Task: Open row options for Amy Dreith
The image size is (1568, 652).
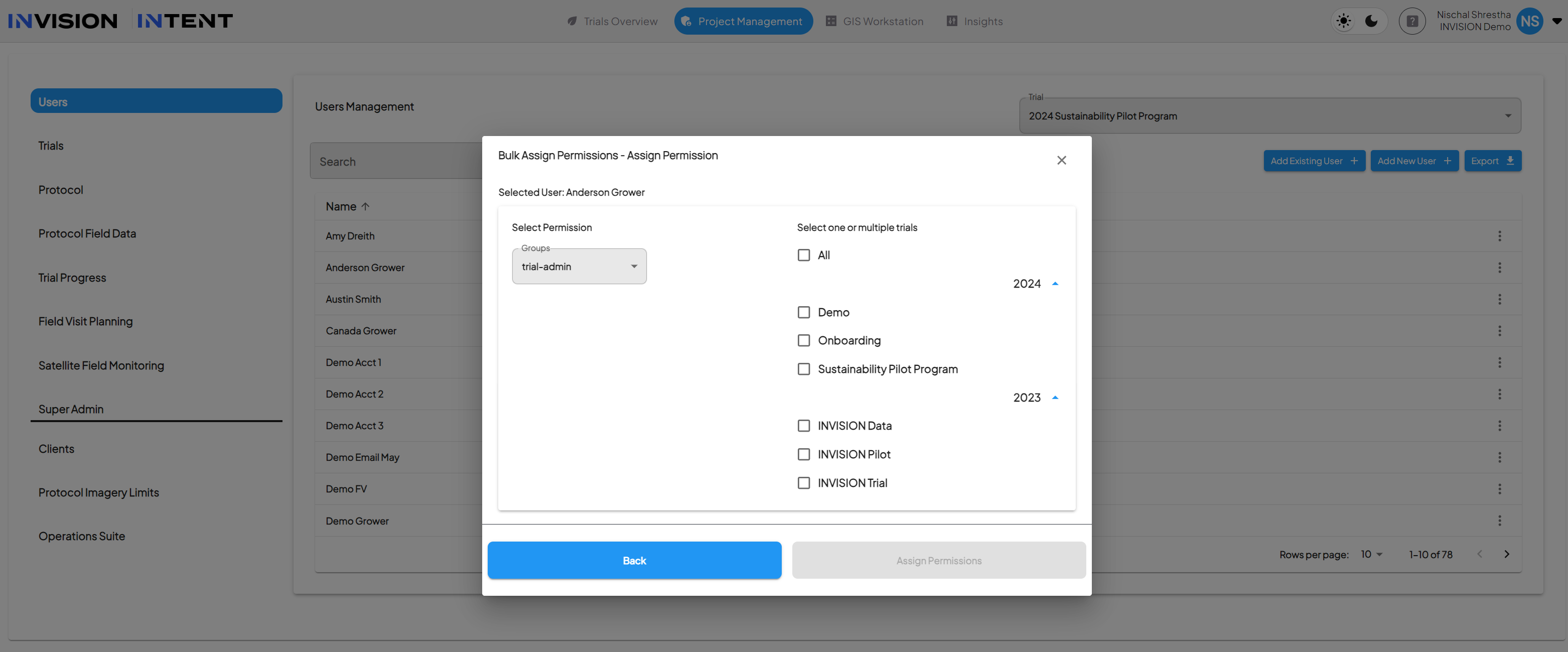Action: point(1499,236)
